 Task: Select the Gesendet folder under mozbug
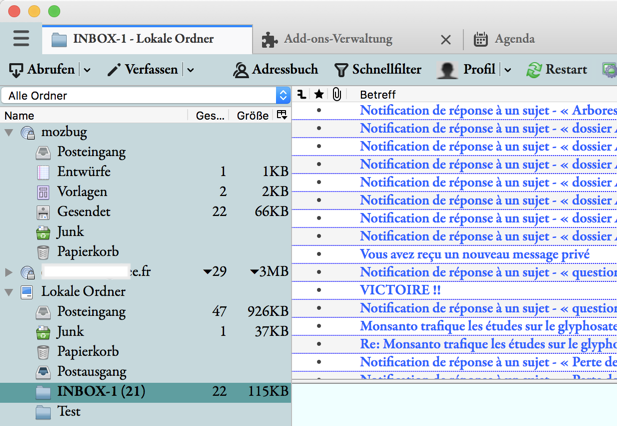pyautogui.click(x=83, y=212)
